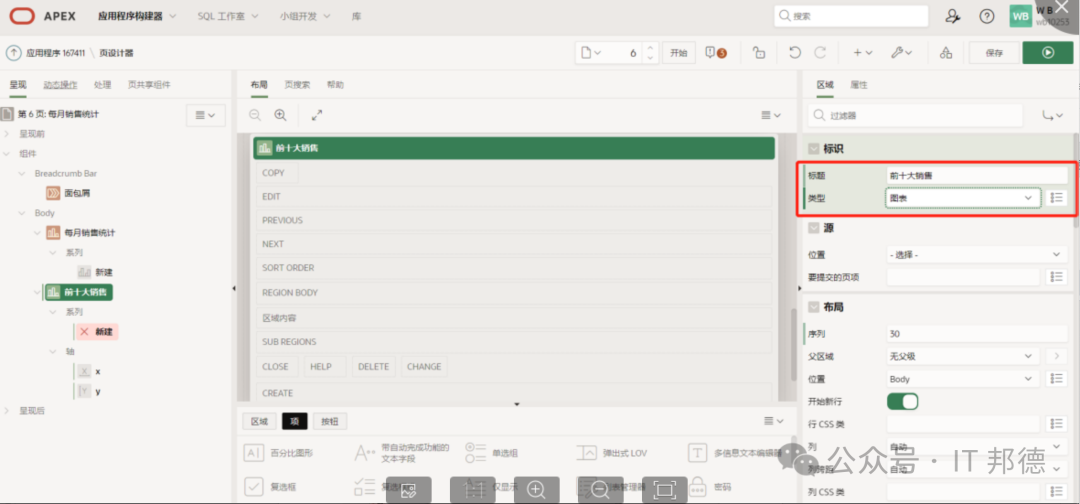Viewport: 1080px width, 504px height.
Task: Switch to the Help tab
Action: [335, 85]
